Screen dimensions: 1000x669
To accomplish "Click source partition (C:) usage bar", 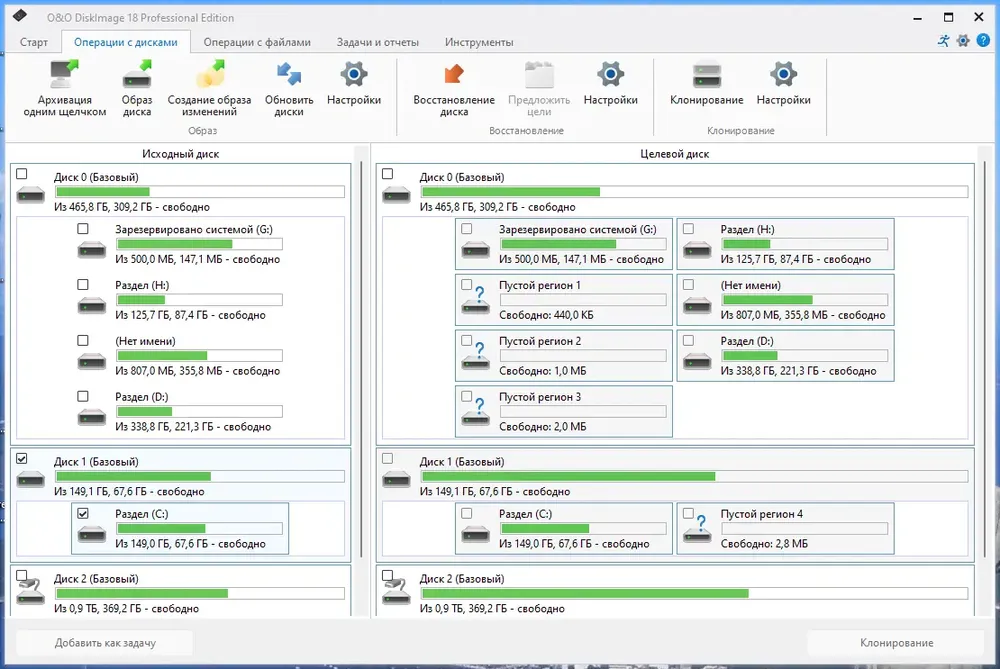I will pyautogui.click(x=200, y=528).
